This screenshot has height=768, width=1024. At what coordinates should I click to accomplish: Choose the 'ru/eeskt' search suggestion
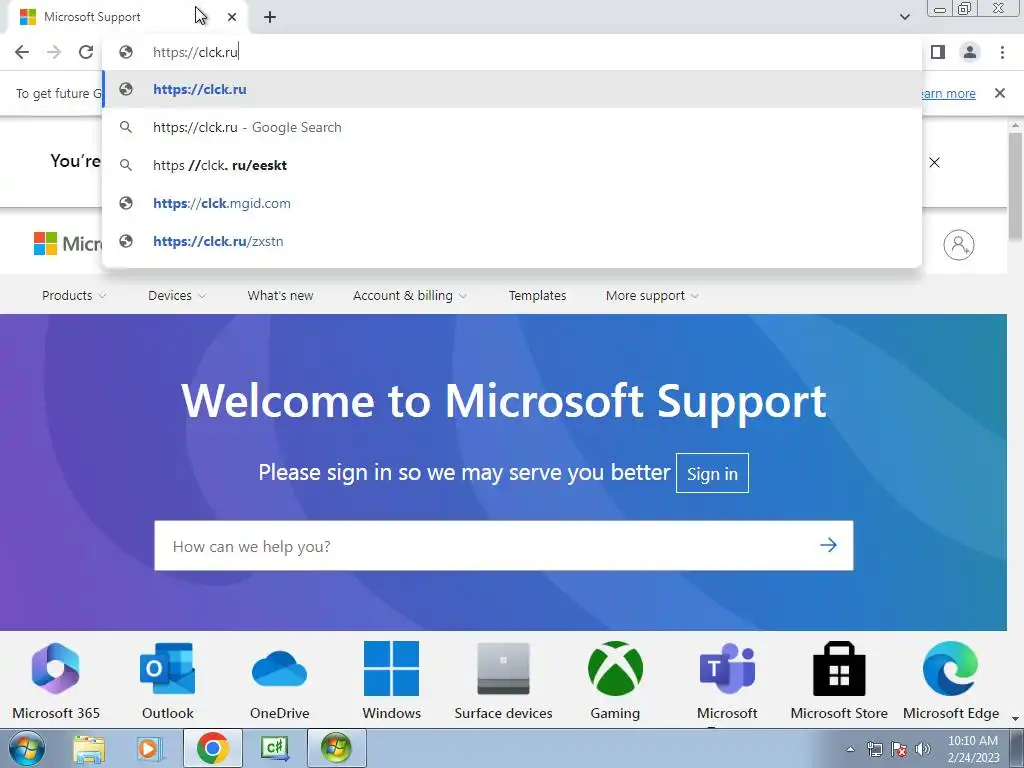[x=512, y=165]
